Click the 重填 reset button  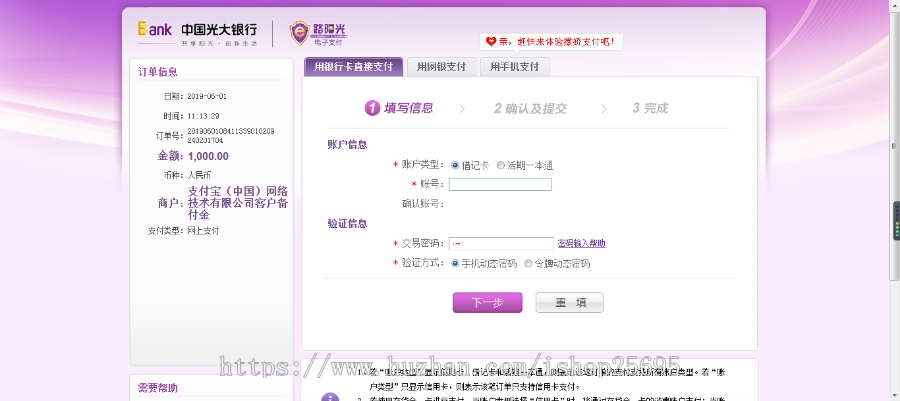point(569,302)
